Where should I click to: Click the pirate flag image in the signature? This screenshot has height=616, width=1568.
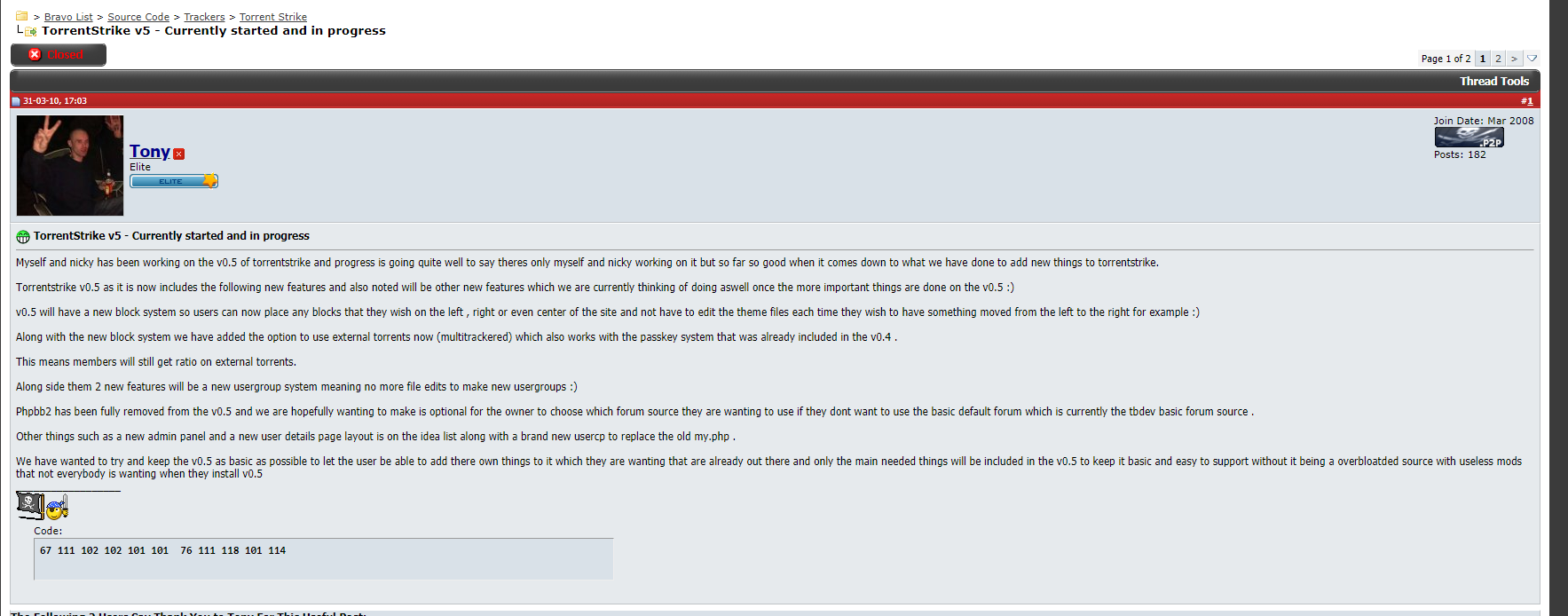[30, 505]
